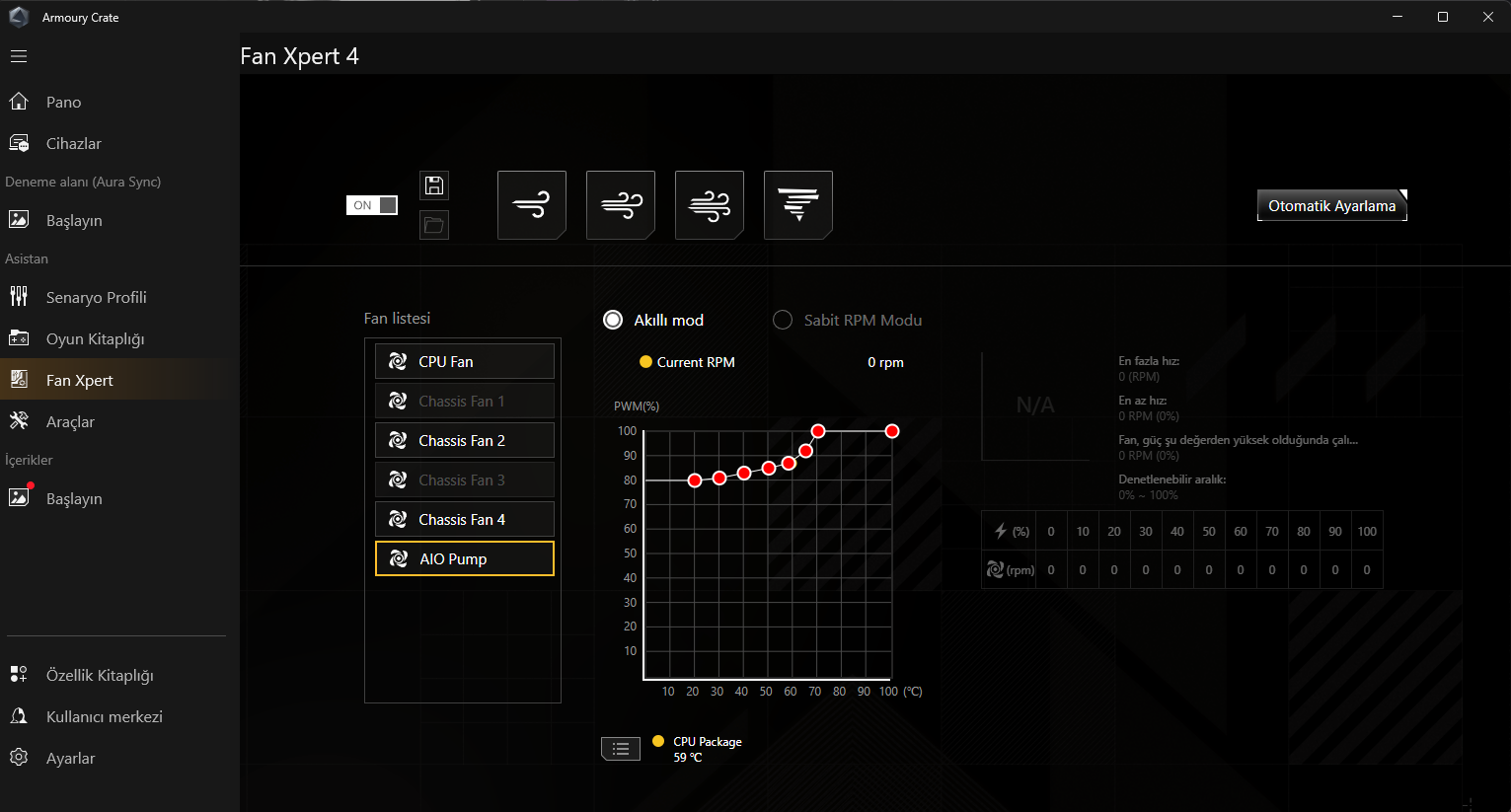Click the Current RPM legend label
Screen dimensions: 1511x812
[x=696, y=362]
